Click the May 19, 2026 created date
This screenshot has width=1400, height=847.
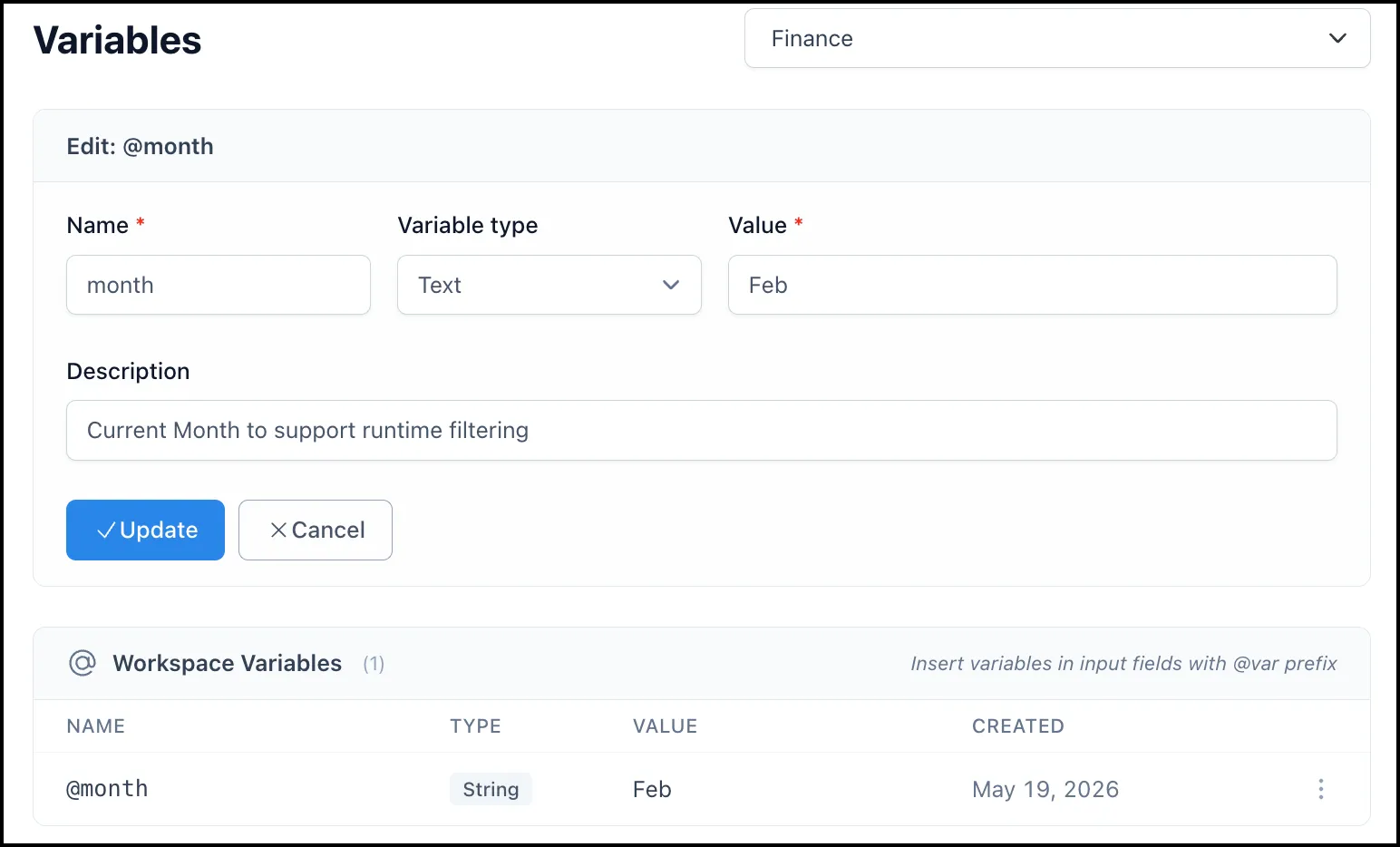click(1045, 790)
